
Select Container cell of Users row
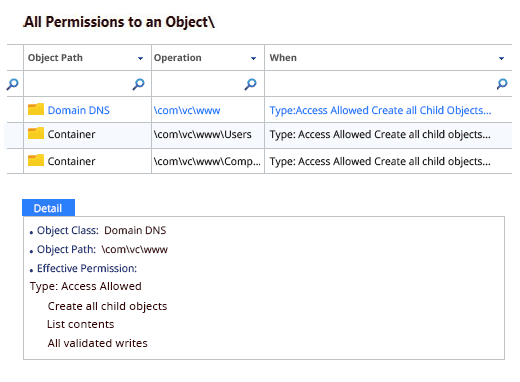coord(87,135)
